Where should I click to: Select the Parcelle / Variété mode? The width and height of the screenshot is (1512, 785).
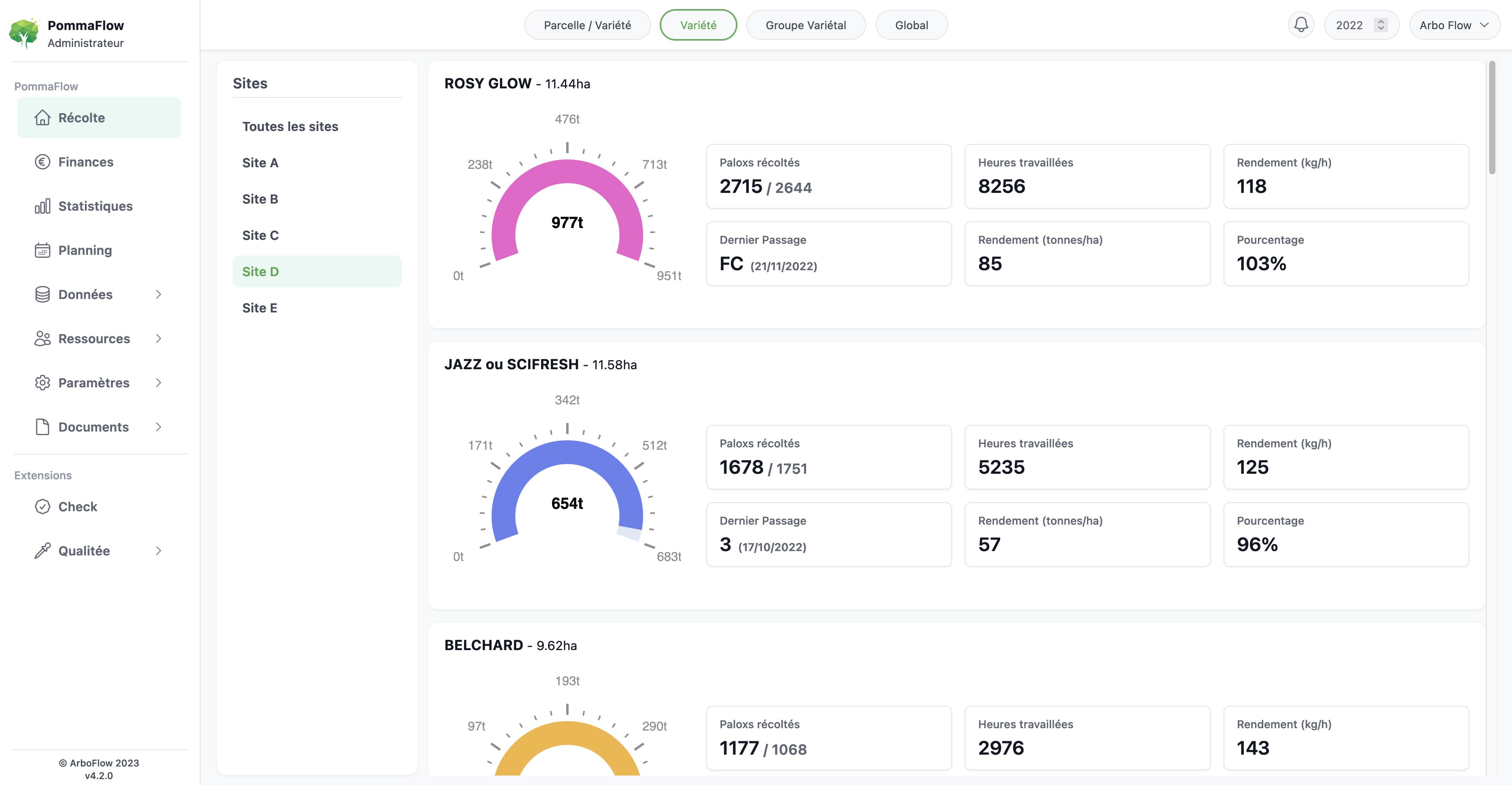click(x=587, y=24)
